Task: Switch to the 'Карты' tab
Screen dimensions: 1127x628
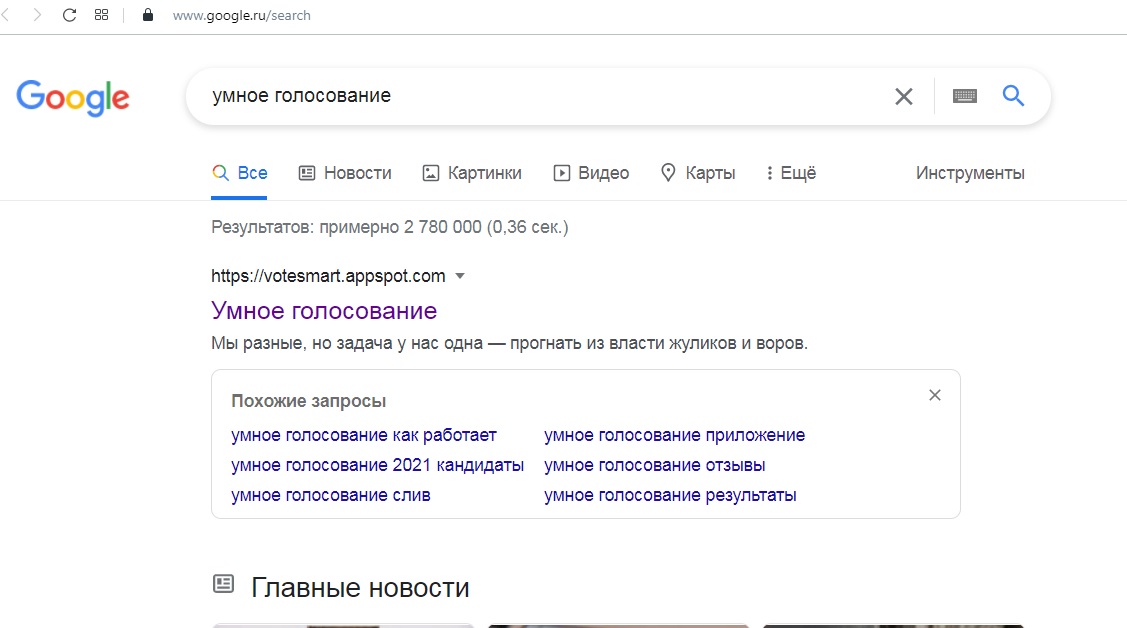Action: pos(698,173)
